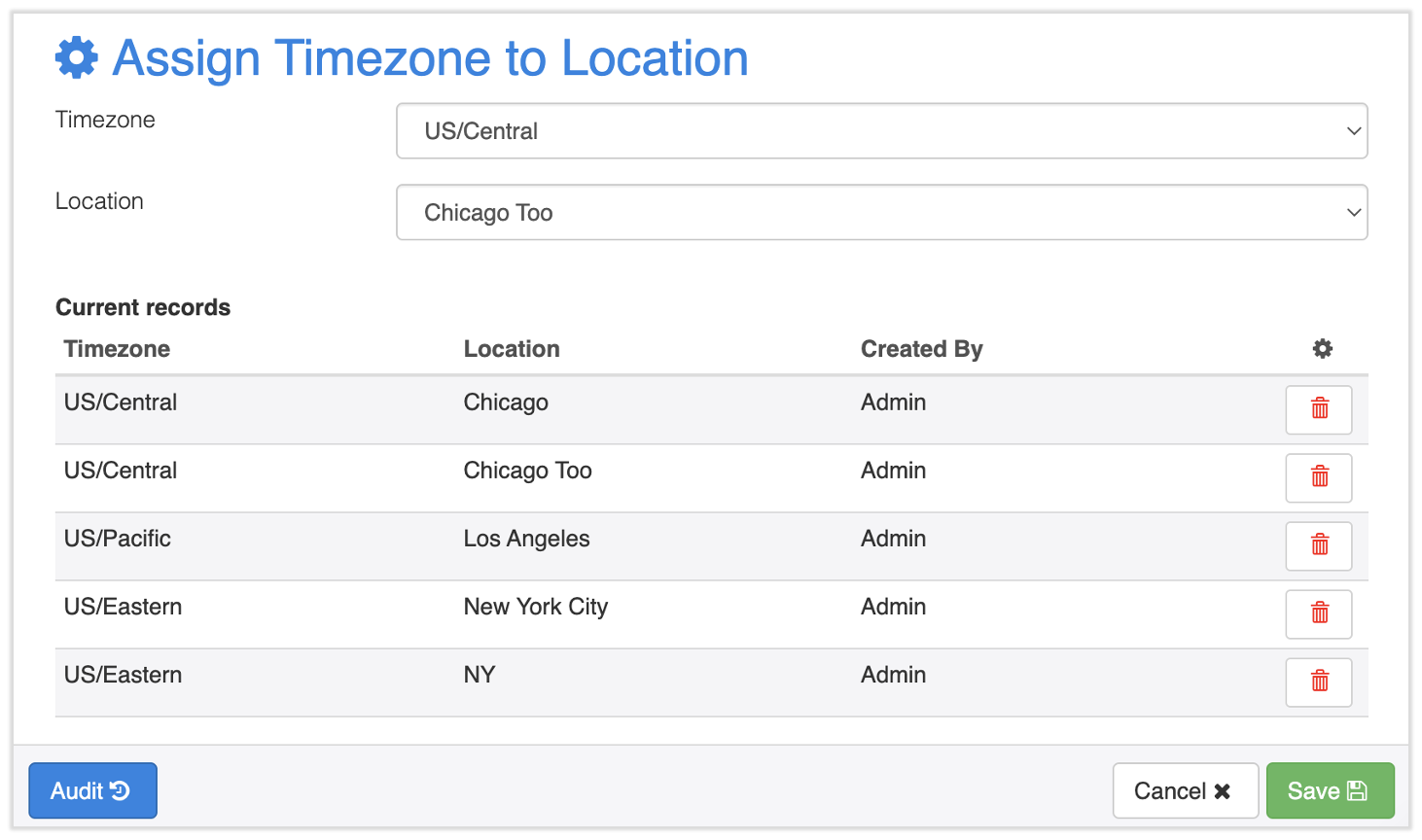This screenshot has width=1422, height=840.
Task: Open the Timezone dropdown
Action: click(880, 131)
